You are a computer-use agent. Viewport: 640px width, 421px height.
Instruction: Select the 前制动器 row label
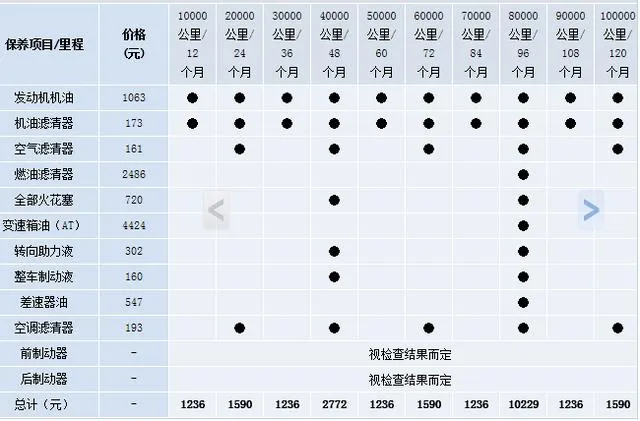click(44, 353)
